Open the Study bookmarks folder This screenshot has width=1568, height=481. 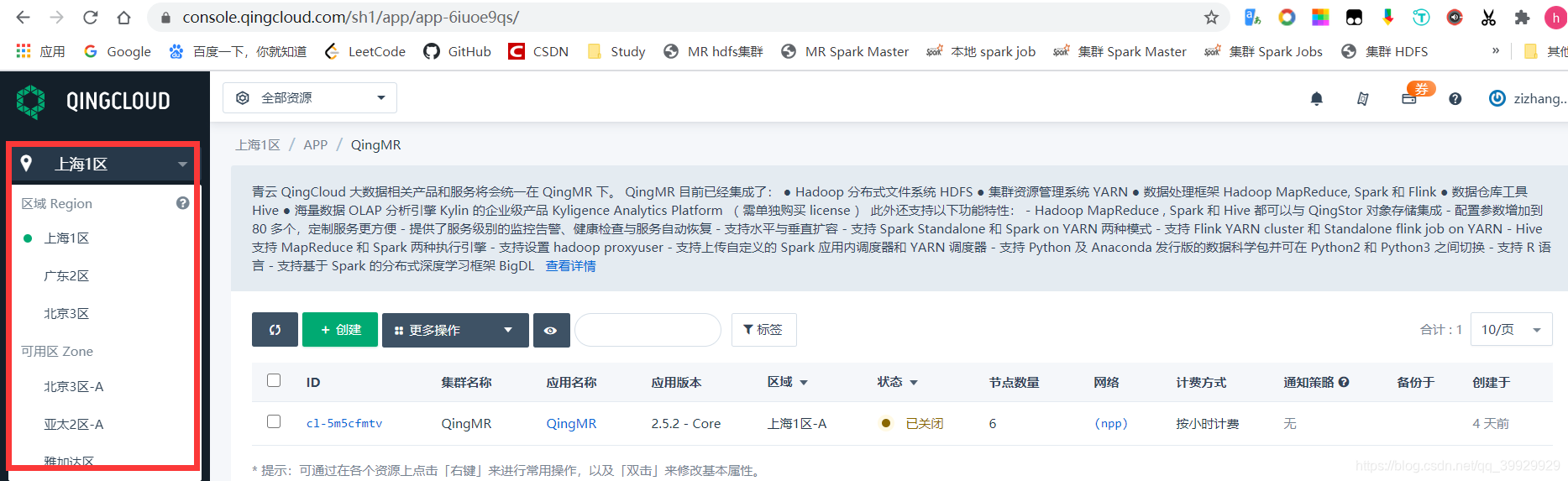click(x=616, y=51)
